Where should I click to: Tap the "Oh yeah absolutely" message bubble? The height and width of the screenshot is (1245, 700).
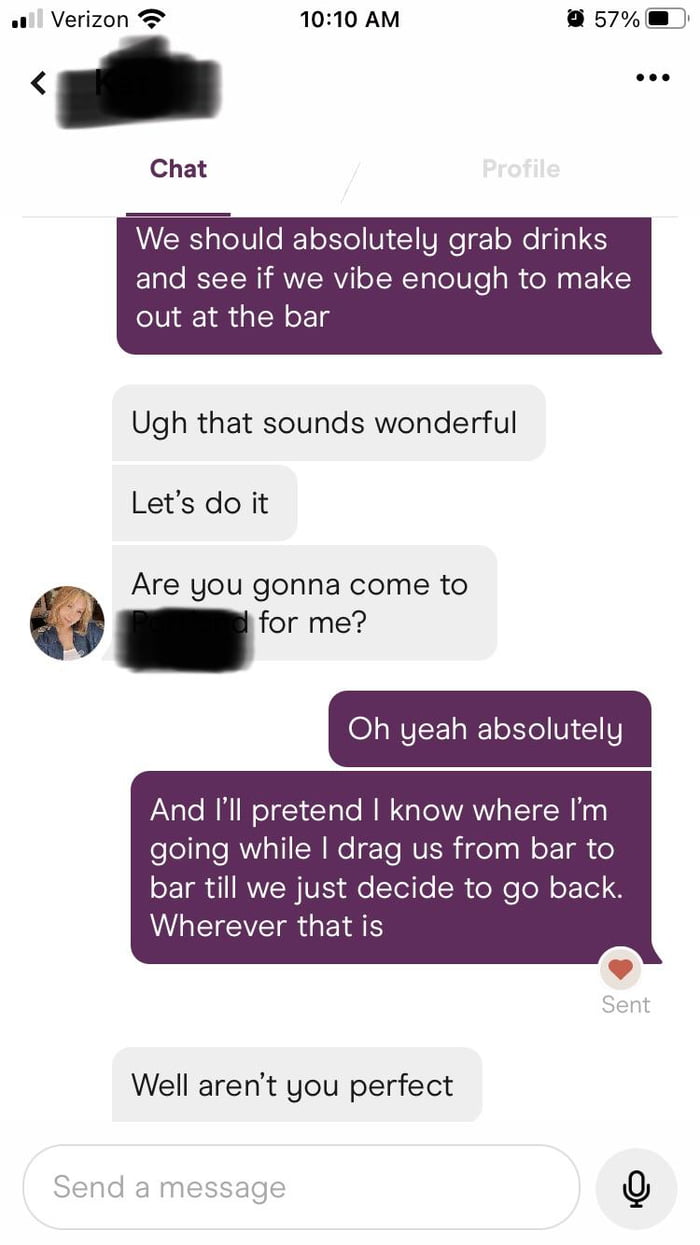click(x=489, y=729)
